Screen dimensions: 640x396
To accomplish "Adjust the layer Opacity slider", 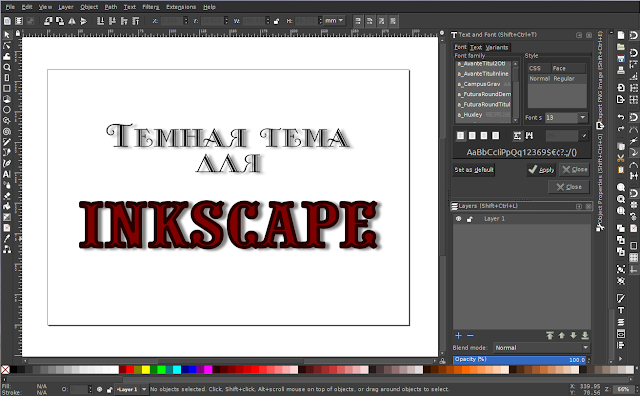I will (x=520, y=360).
